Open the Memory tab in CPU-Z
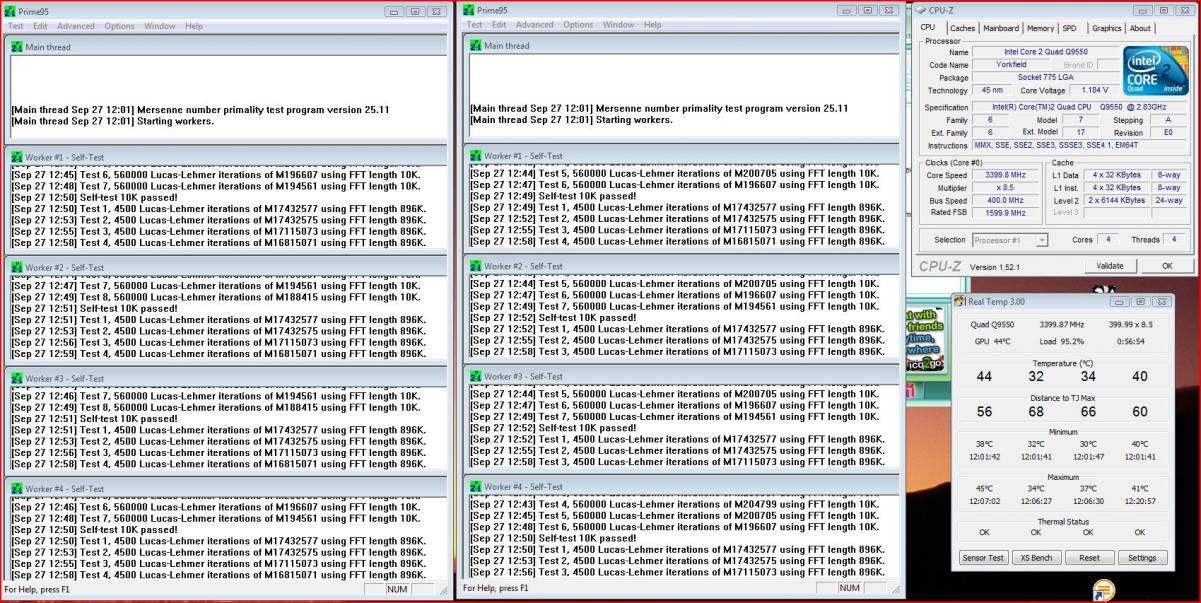The height and width of the screenshot is (603, 1201). click(1040, 28)
